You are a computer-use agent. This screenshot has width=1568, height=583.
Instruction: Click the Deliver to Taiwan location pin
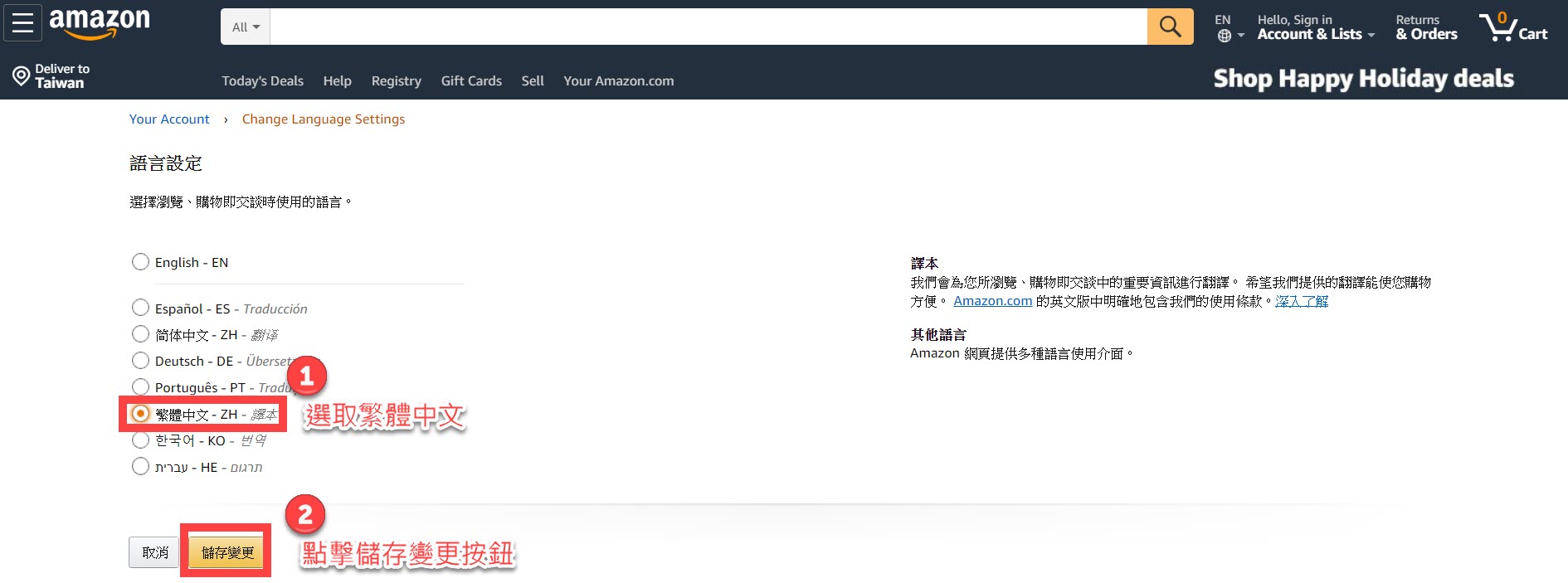point(21,76)
